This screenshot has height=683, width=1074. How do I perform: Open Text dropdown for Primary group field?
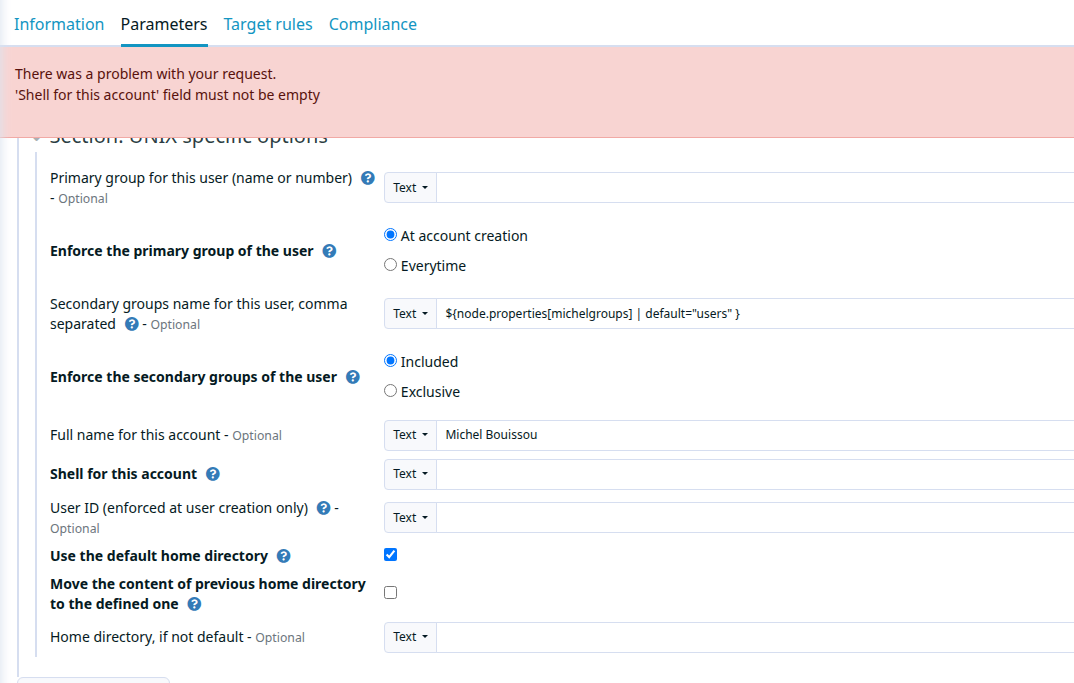[410, 188]
